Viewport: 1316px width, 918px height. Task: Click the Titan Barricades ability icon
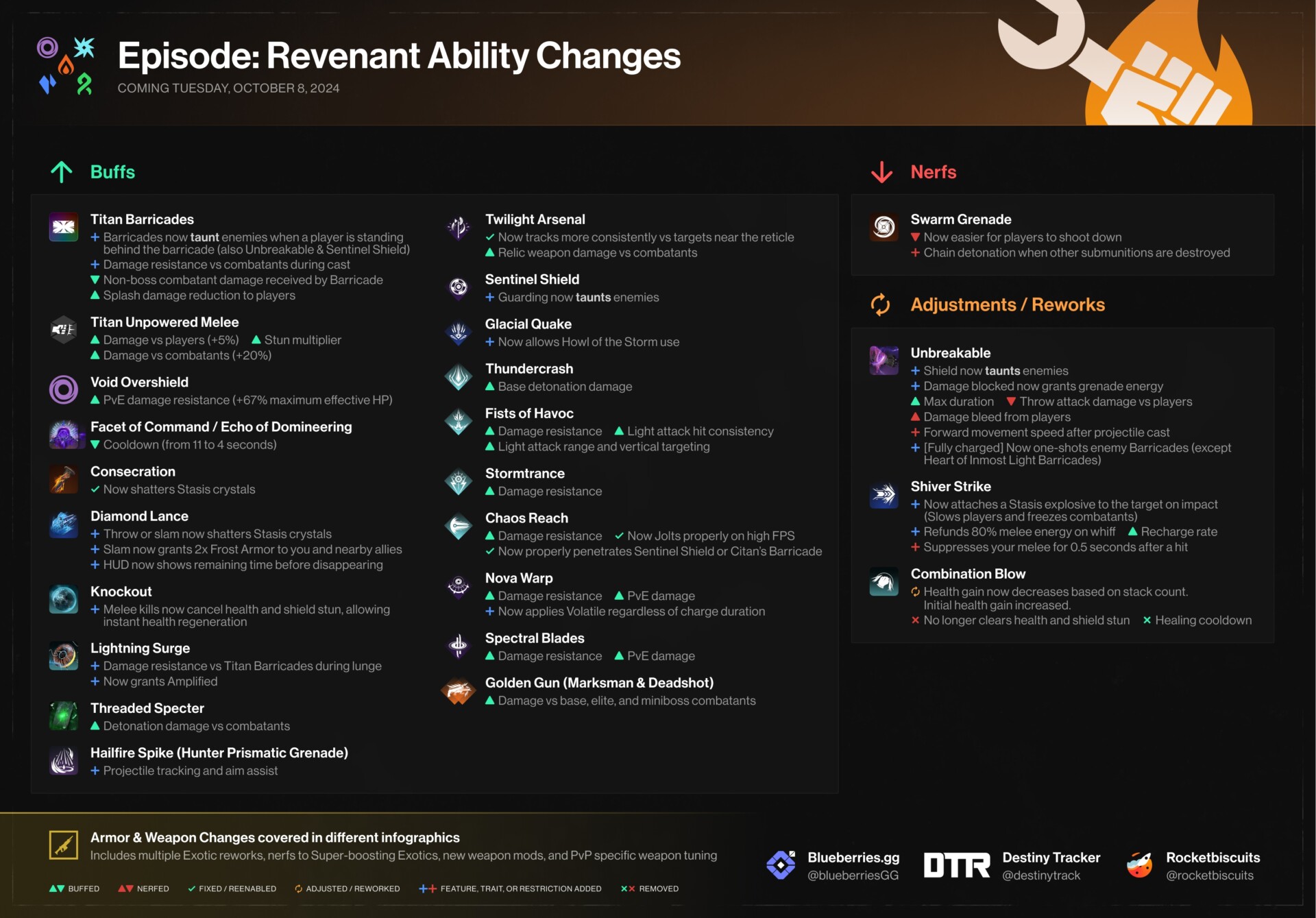pyautogui.click(x=64, y=227)
